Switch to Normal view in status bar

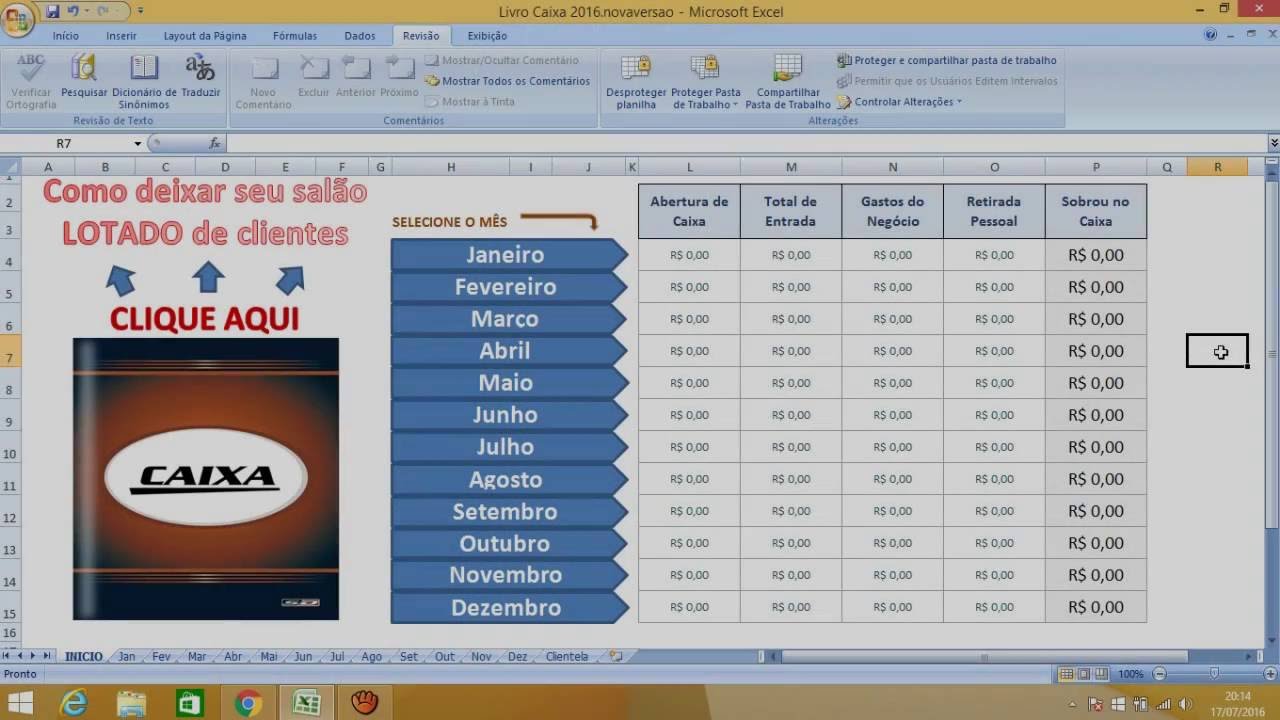tap(1066, 674)
